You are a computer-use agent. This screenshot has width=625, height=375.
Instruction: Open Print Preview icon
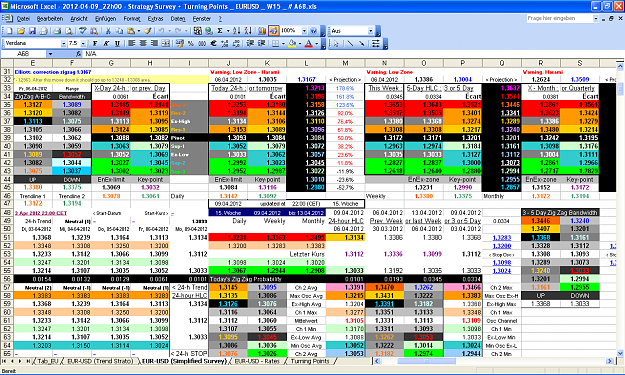pyautogui.click(x=69, y=31)
